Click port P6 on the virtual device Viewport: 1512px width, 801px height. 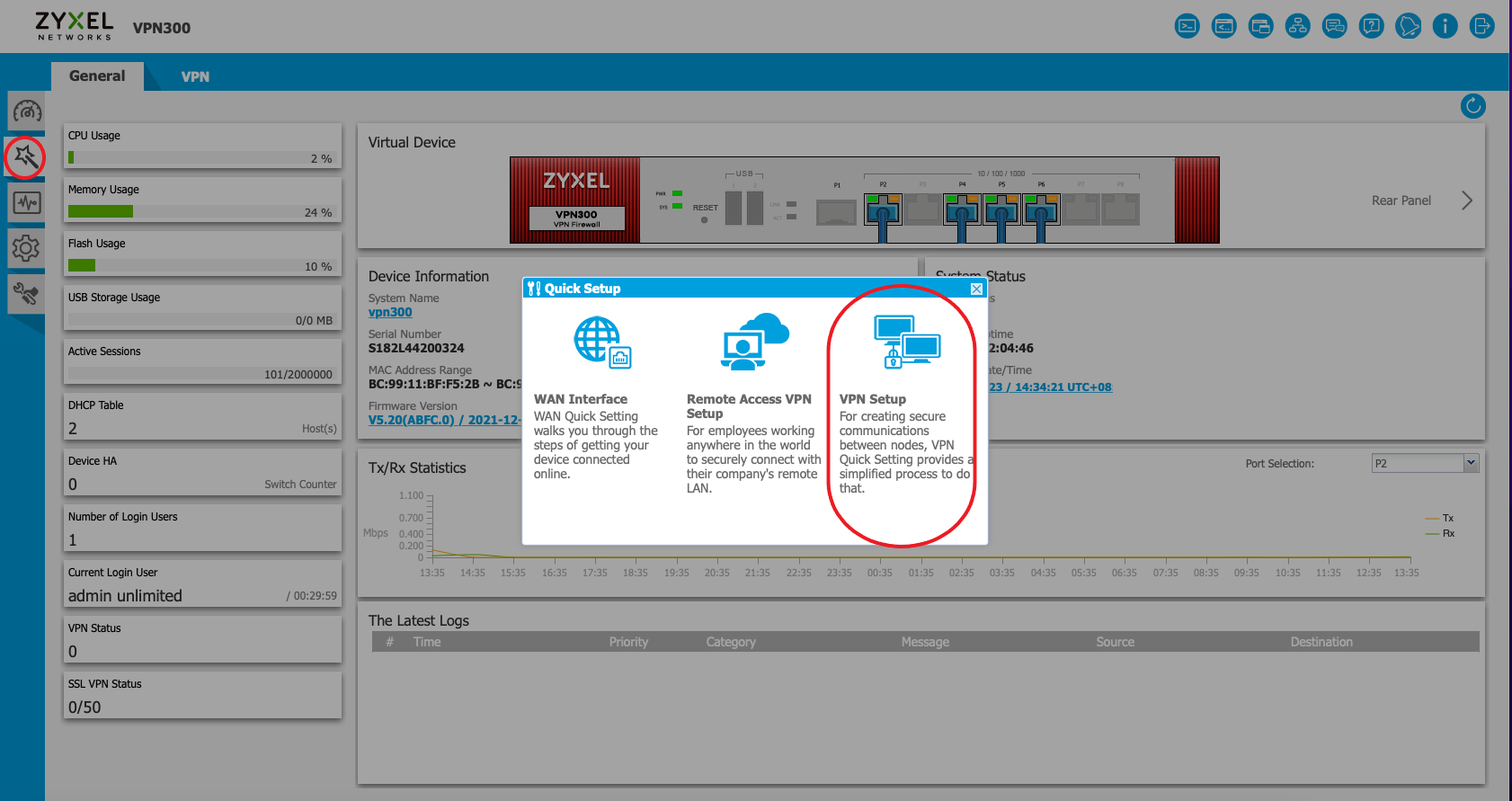point(1041,210)
